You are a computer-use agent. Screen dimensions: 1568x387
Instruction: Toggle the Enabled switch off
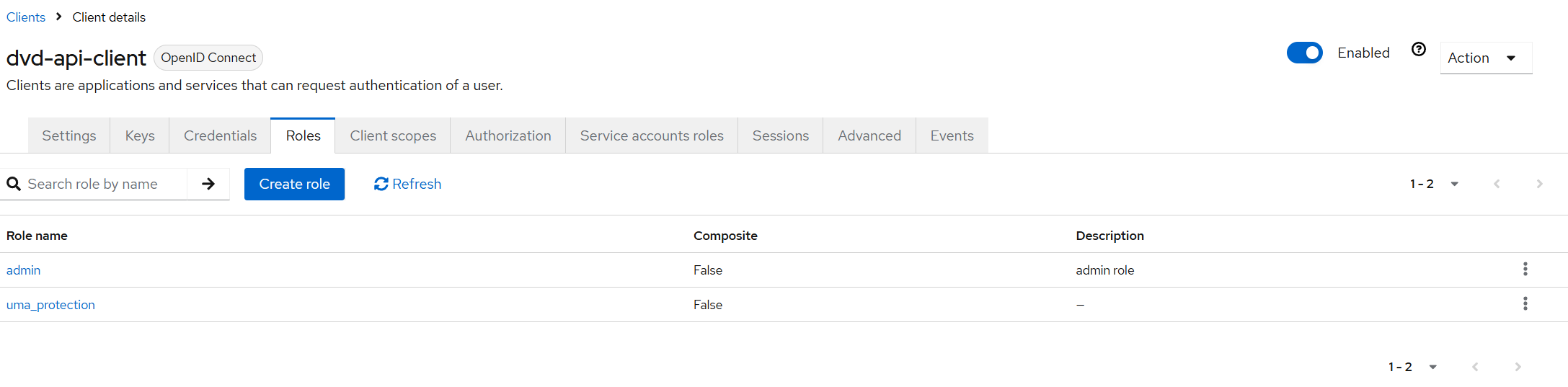pyautogui.click(x=1304, y=53)
